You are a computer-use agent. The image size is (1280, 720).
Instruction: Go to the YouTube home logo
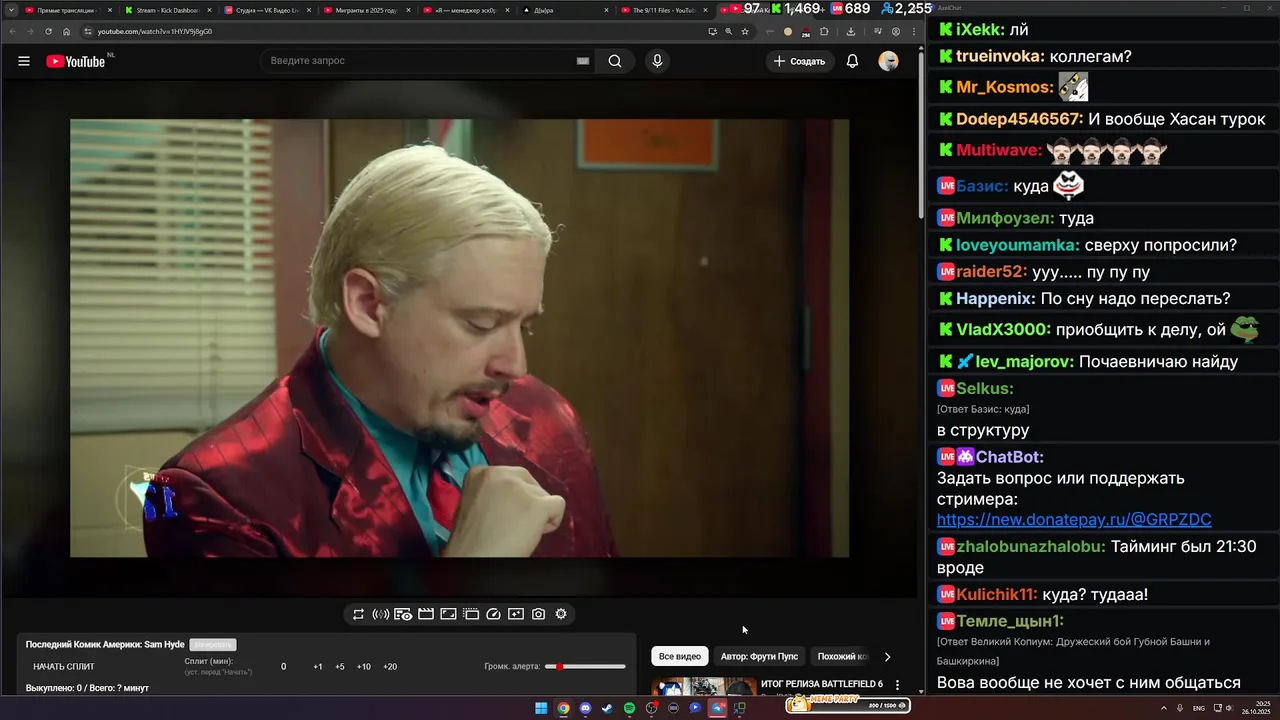coord(75,61)
